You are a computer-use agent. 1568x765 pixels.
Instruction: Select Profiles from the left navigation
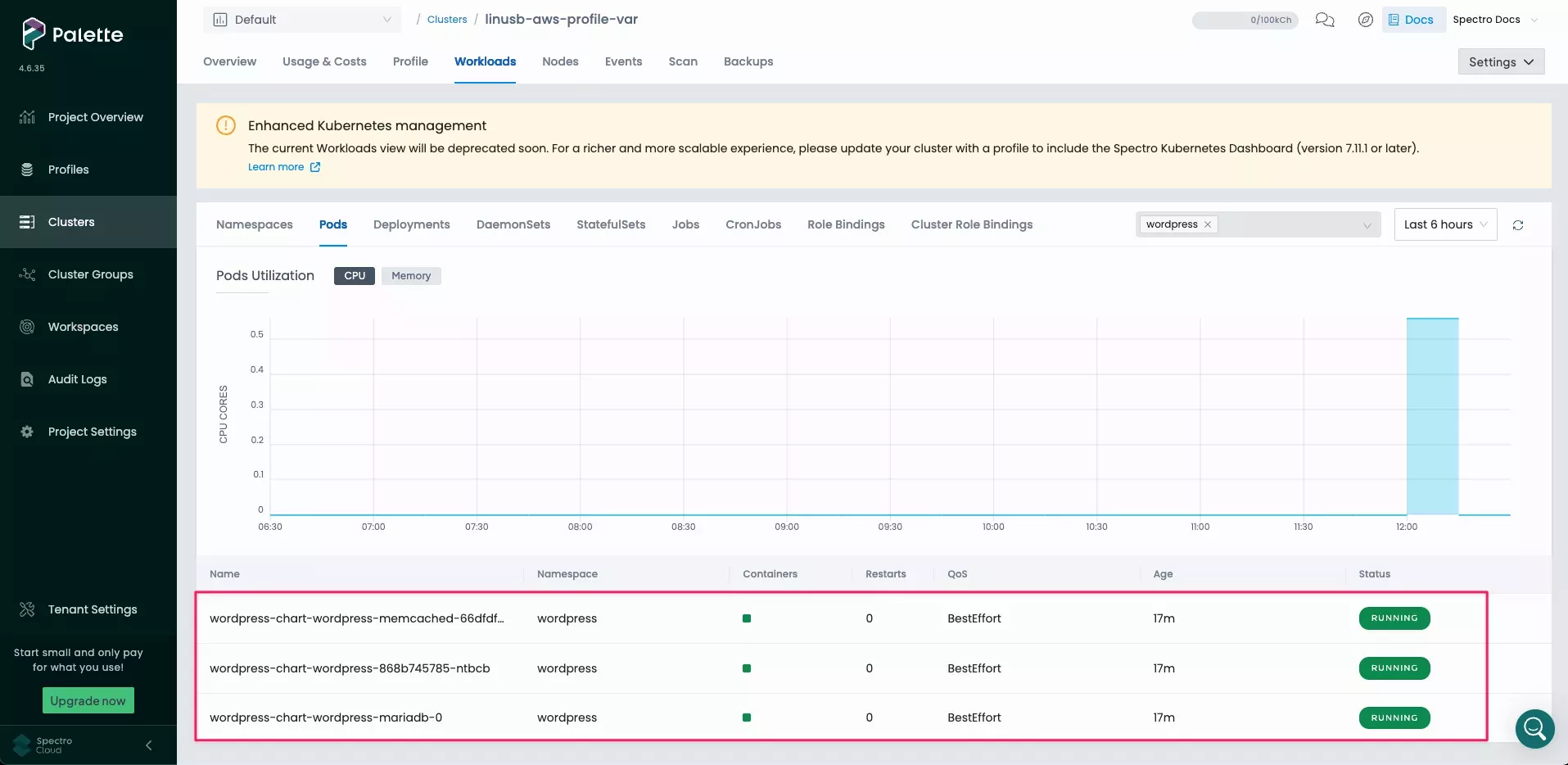click(68, 169)
